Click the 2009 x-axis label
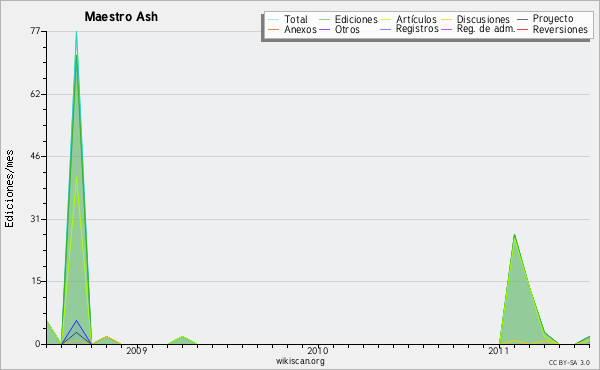This screenshot has width=600, height=370. click(137, 350)
